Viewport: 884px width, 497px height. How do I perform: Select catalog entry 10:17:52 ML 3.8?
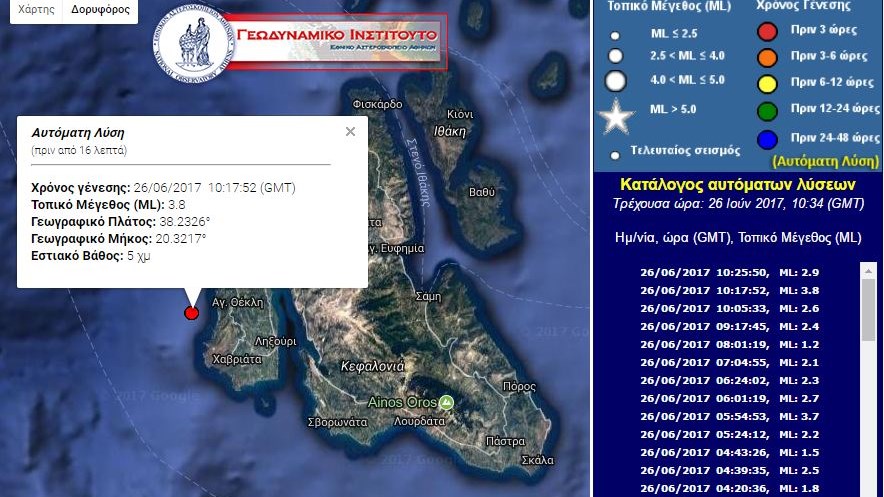pyautogui.click(x=730, y=291)
